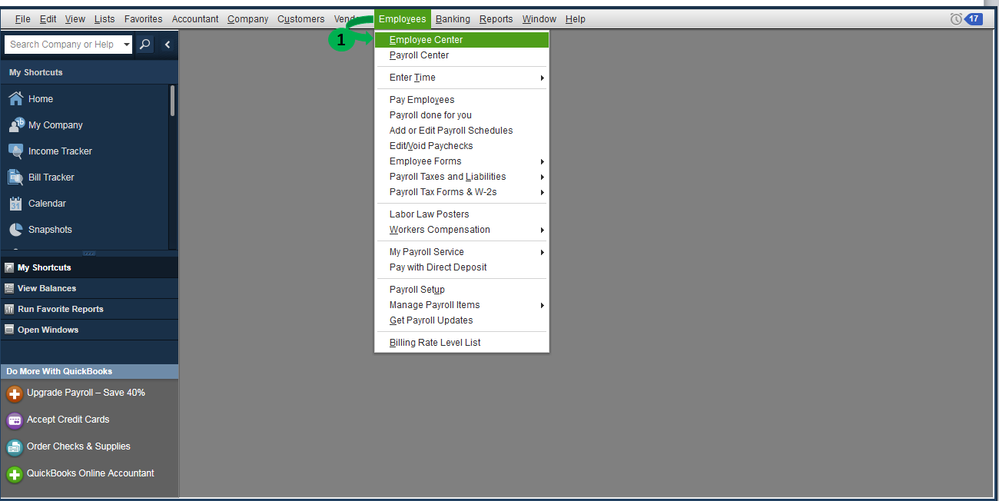Open the Favorites menu

tap(143, 19)
